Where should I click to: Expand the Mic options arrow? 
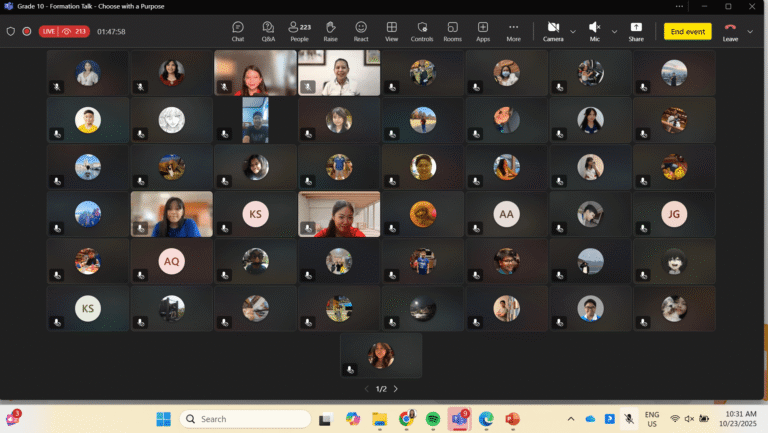pos(614,32)
